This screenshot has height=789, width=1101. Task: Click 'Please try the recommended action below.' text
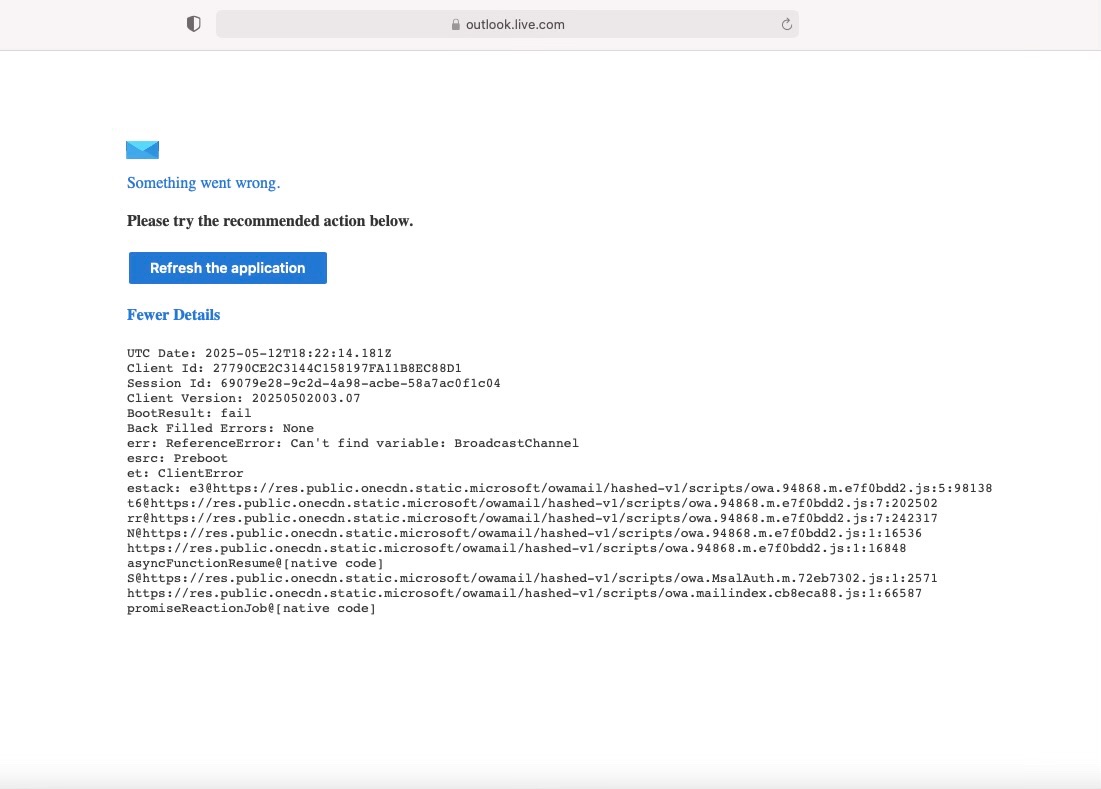[x=270, y=221]
